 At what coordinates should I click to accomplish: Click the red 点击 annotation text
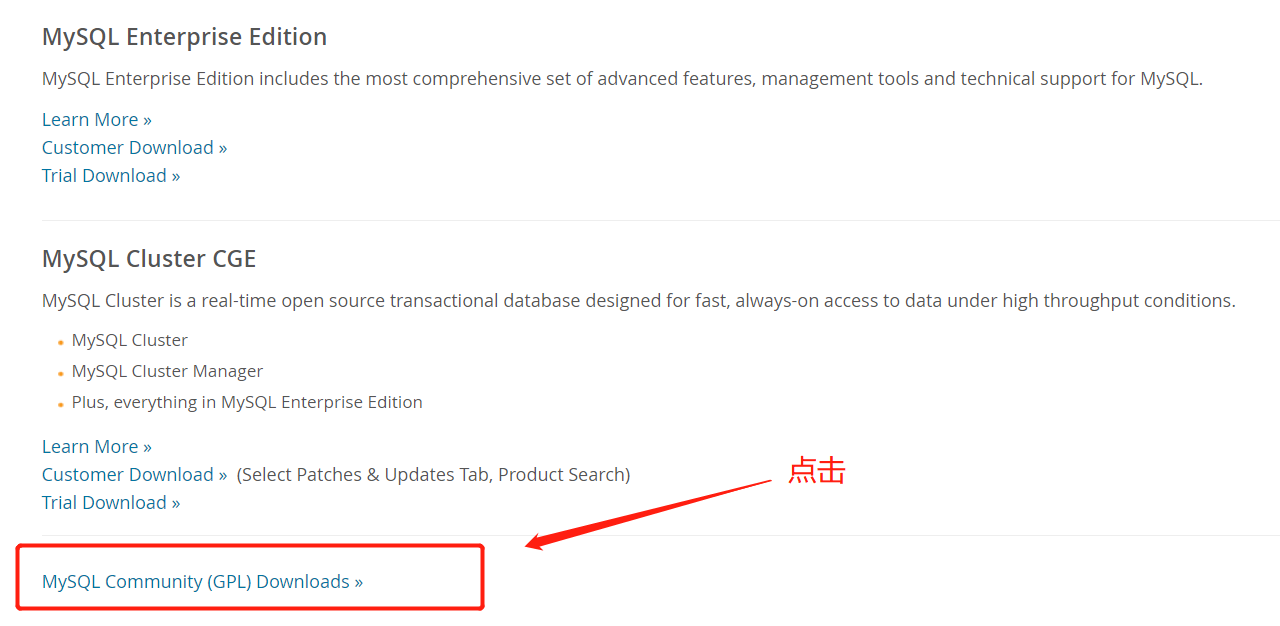point(815,470)
